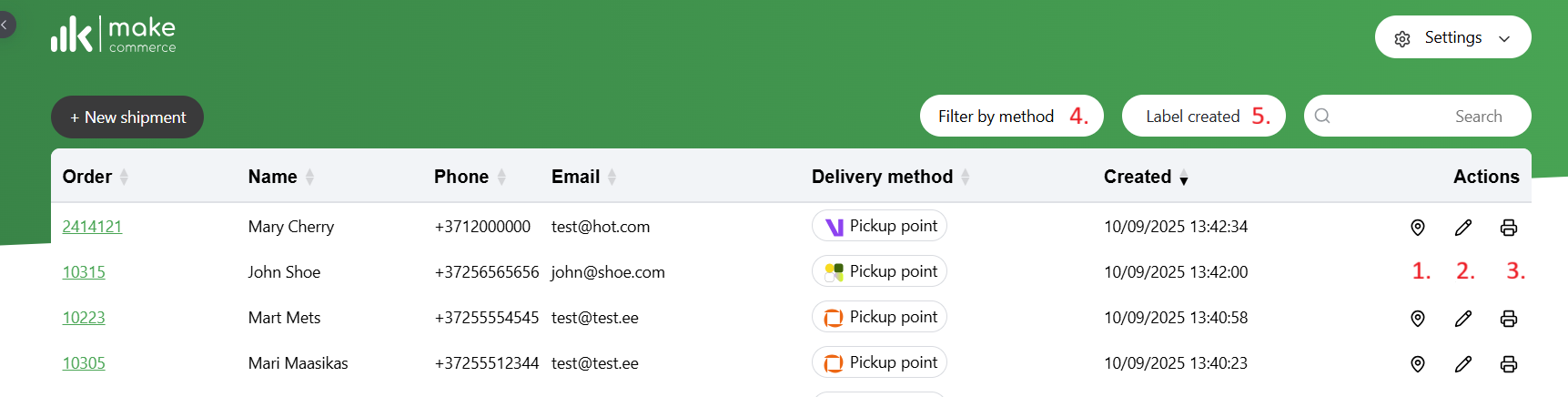Focus the Search input field
The image size is (1568, 397).
(1417, 116)
